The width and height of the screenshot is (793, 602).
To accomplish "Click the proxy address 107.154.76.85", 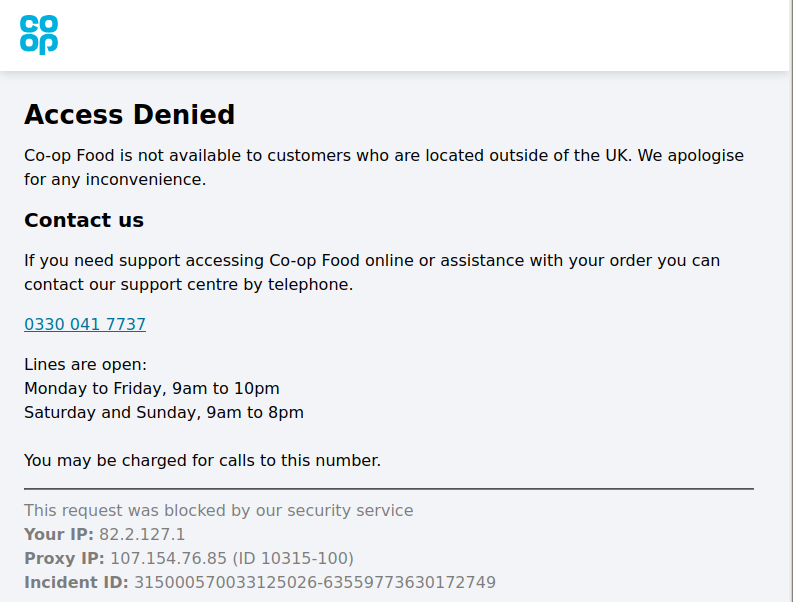I will pyautogui.click(x=170, y=559).
